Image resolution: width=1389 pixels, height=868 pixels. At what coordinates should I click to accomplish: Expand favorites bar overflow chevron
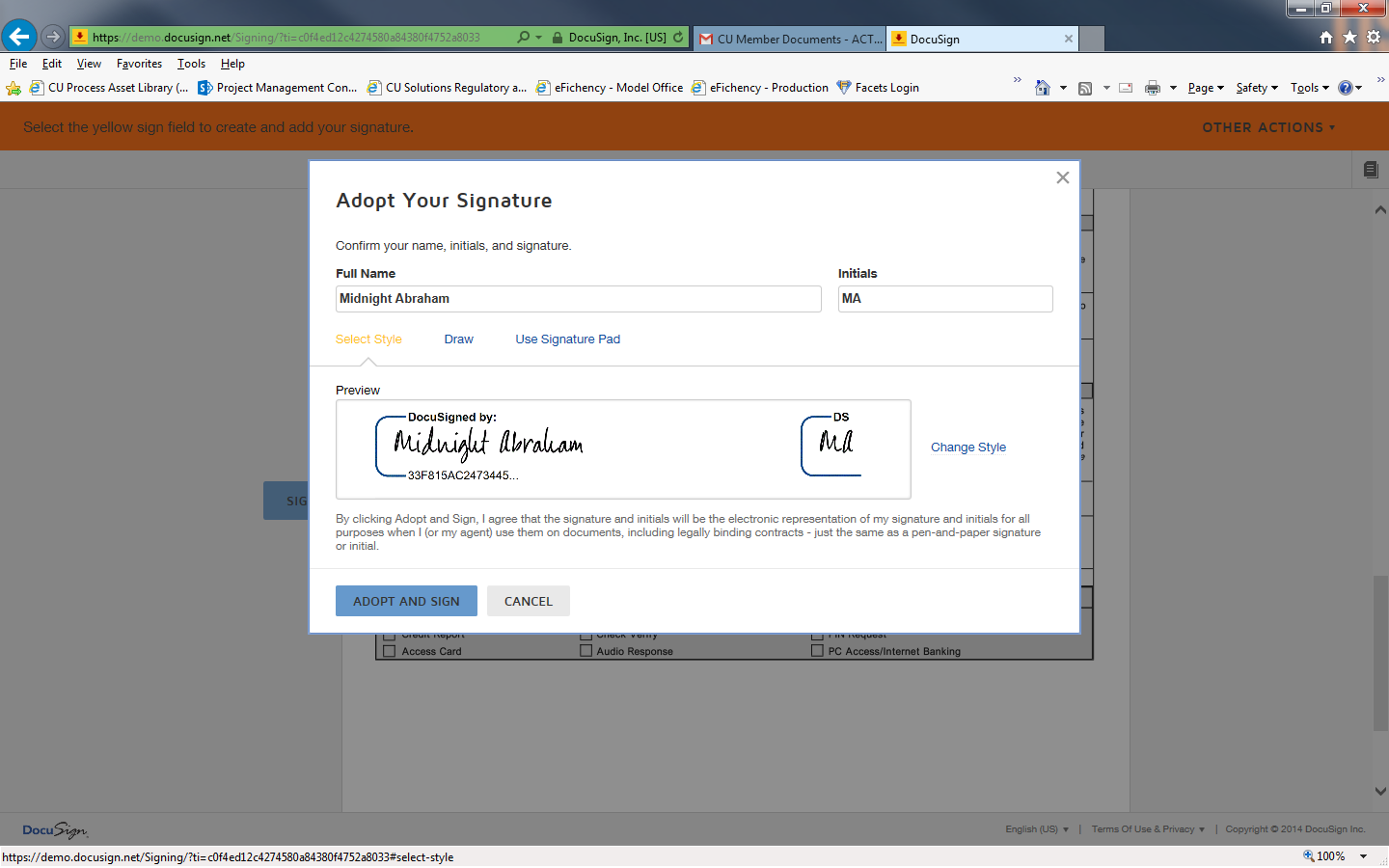1017,80
